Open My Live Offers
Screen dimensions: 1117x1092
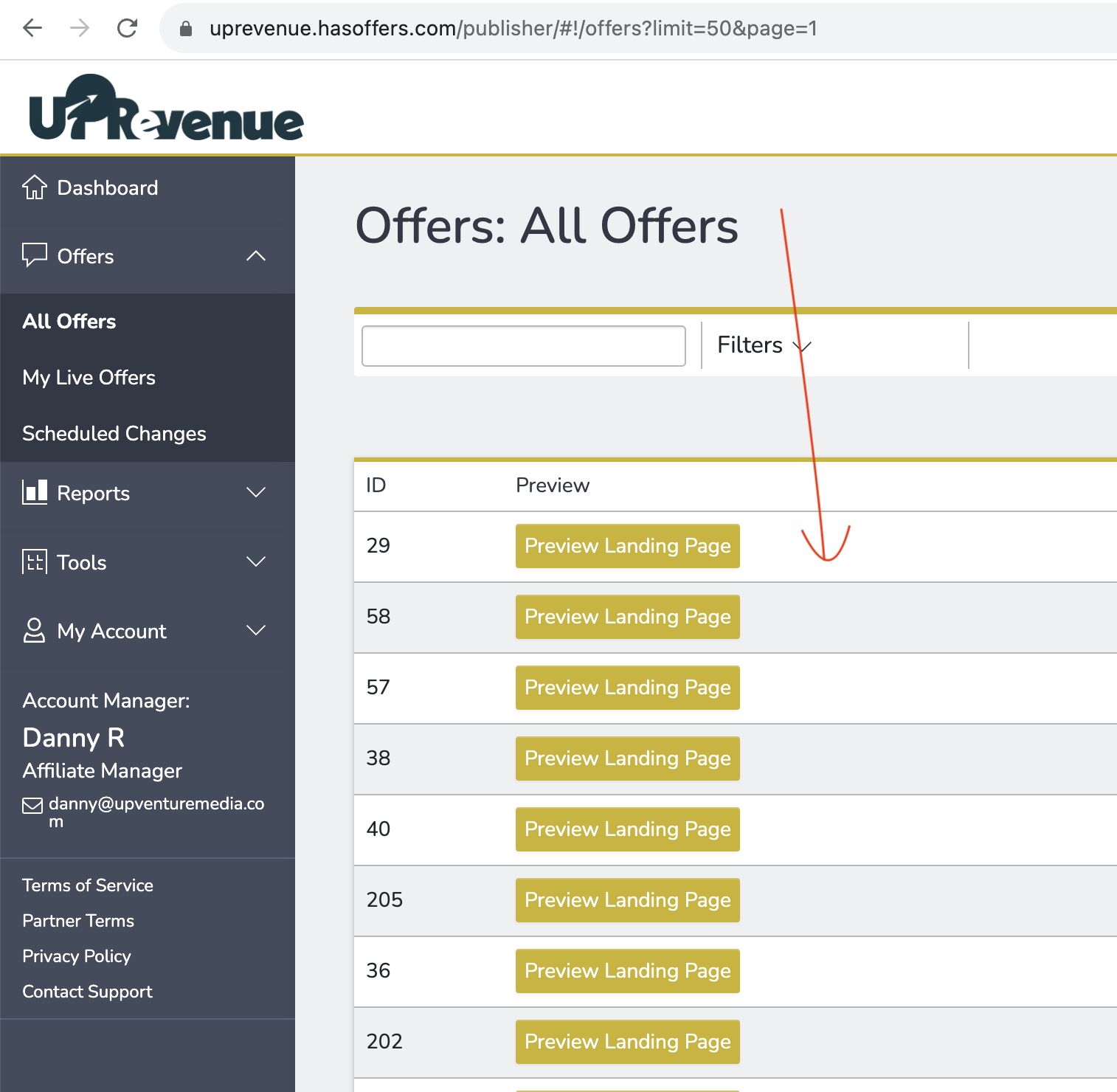point(89,377)
